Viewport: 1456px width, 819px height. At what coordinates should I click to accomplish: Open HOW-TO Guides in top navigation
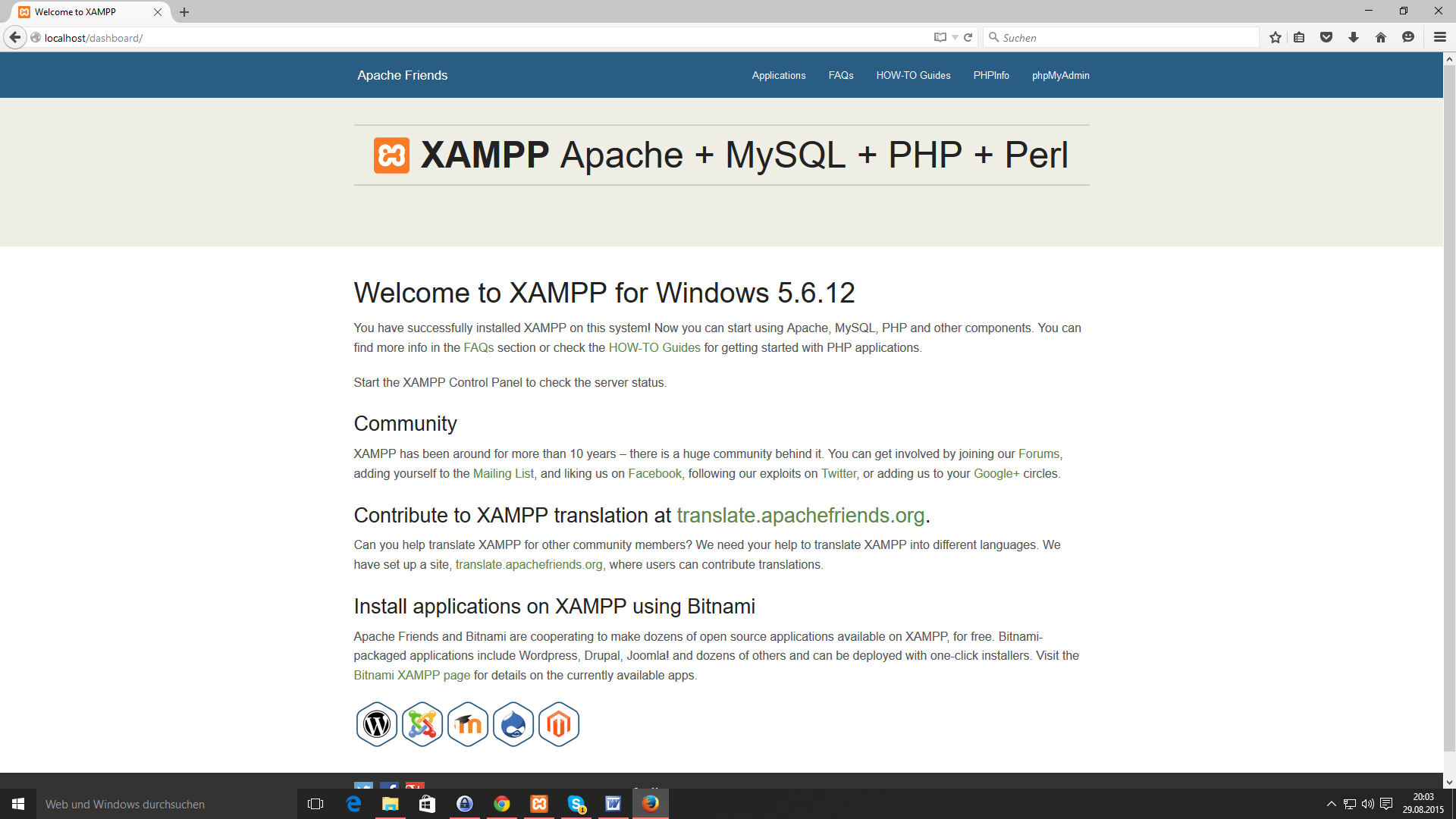pos(913,75)
